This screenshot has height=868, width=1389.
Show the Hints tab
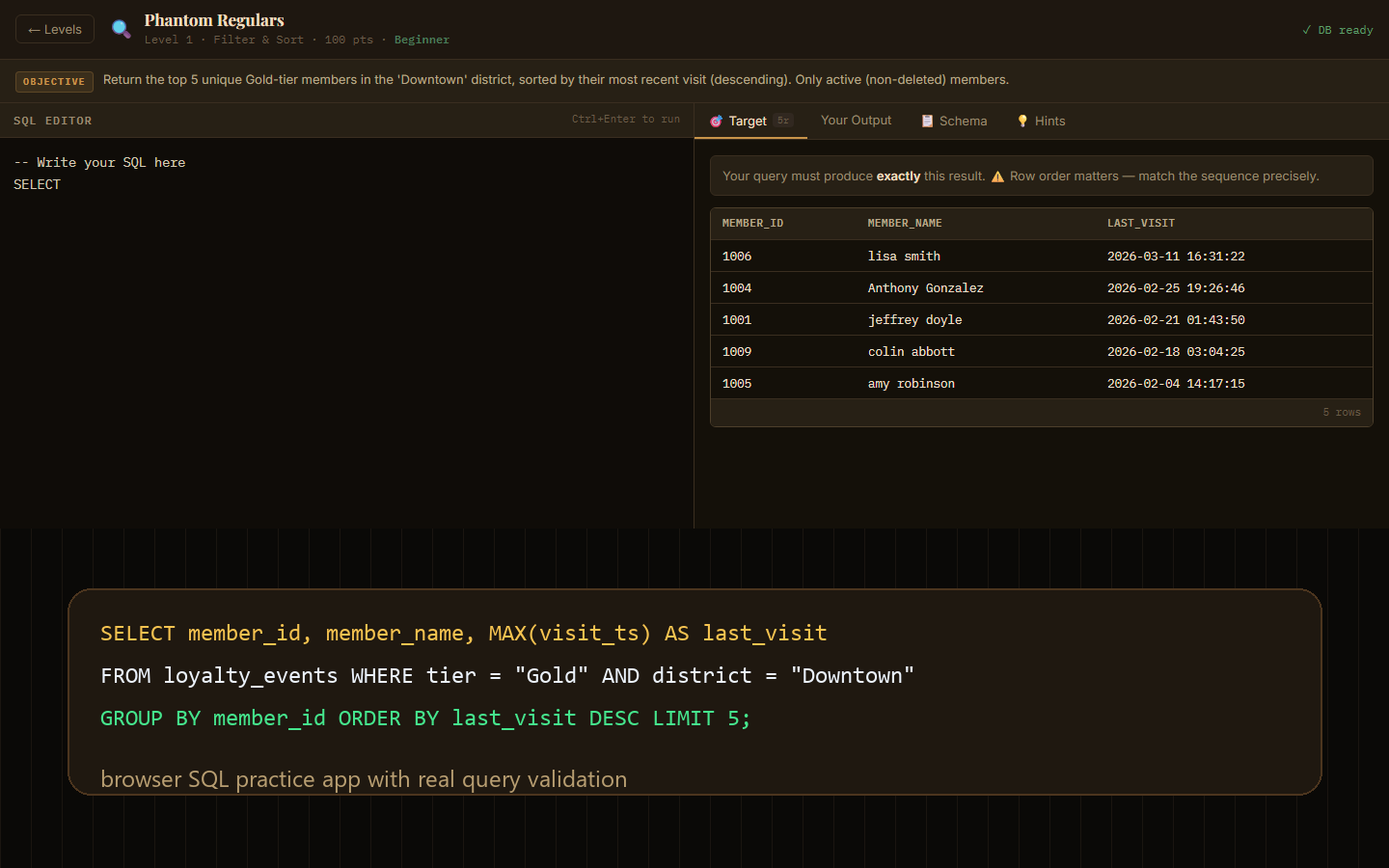tap(1041, 121)
